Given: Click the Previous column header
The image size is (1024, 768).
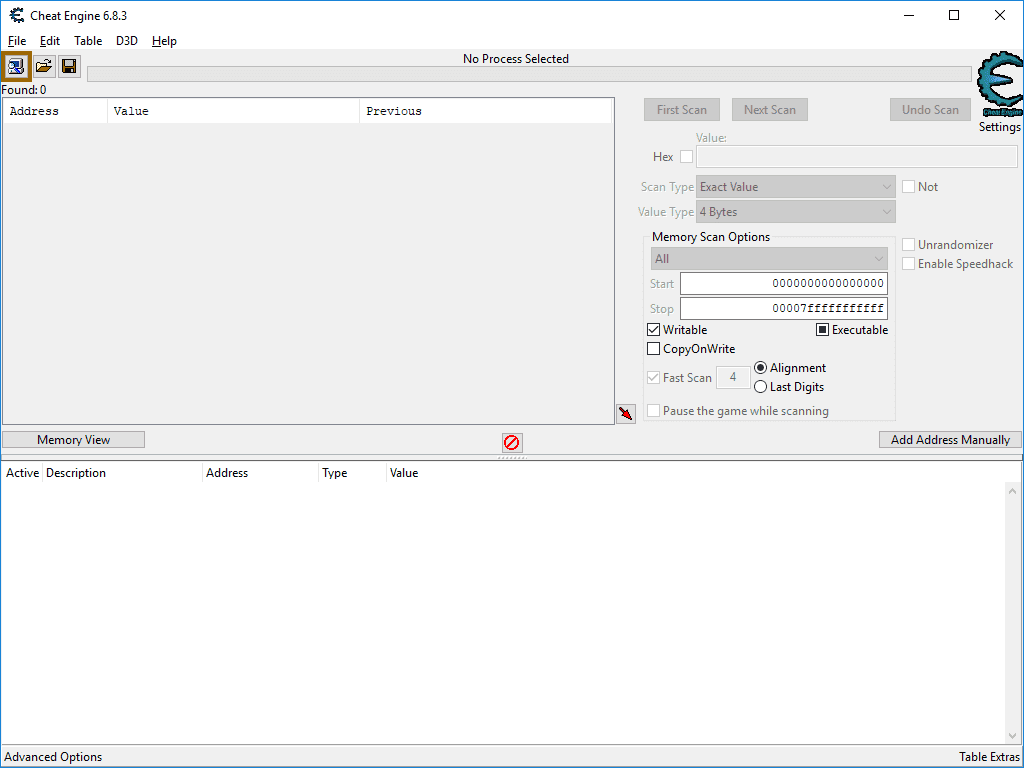Looking at the screenshot, I should (x=485, y=111).
